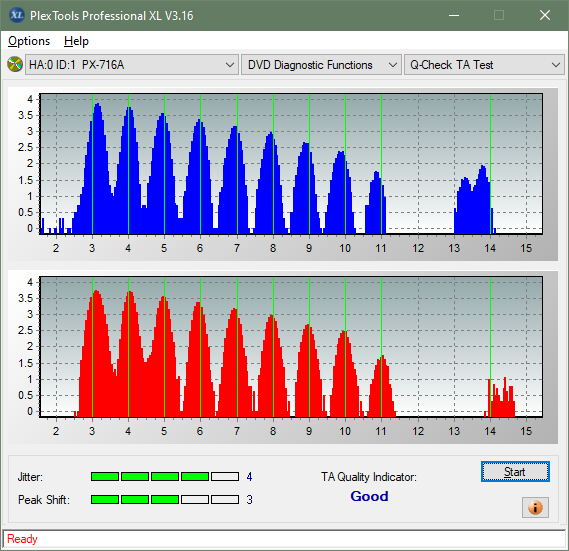The image size is (569, 551).
Task: Click the TA Quality Indicator label
Action: click(x=369, y=477)
